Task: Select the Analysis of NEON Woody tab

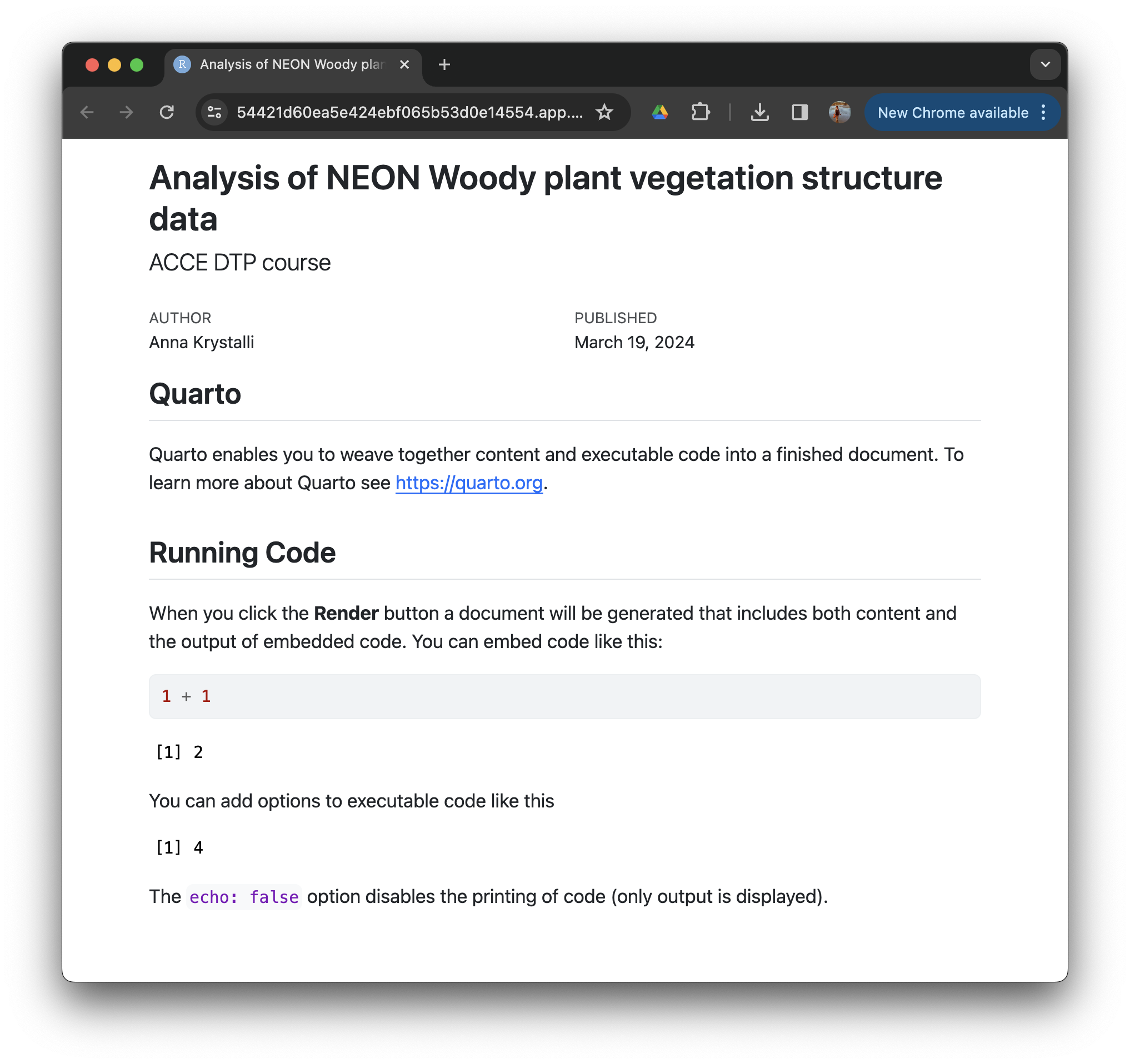Action: 293,65
